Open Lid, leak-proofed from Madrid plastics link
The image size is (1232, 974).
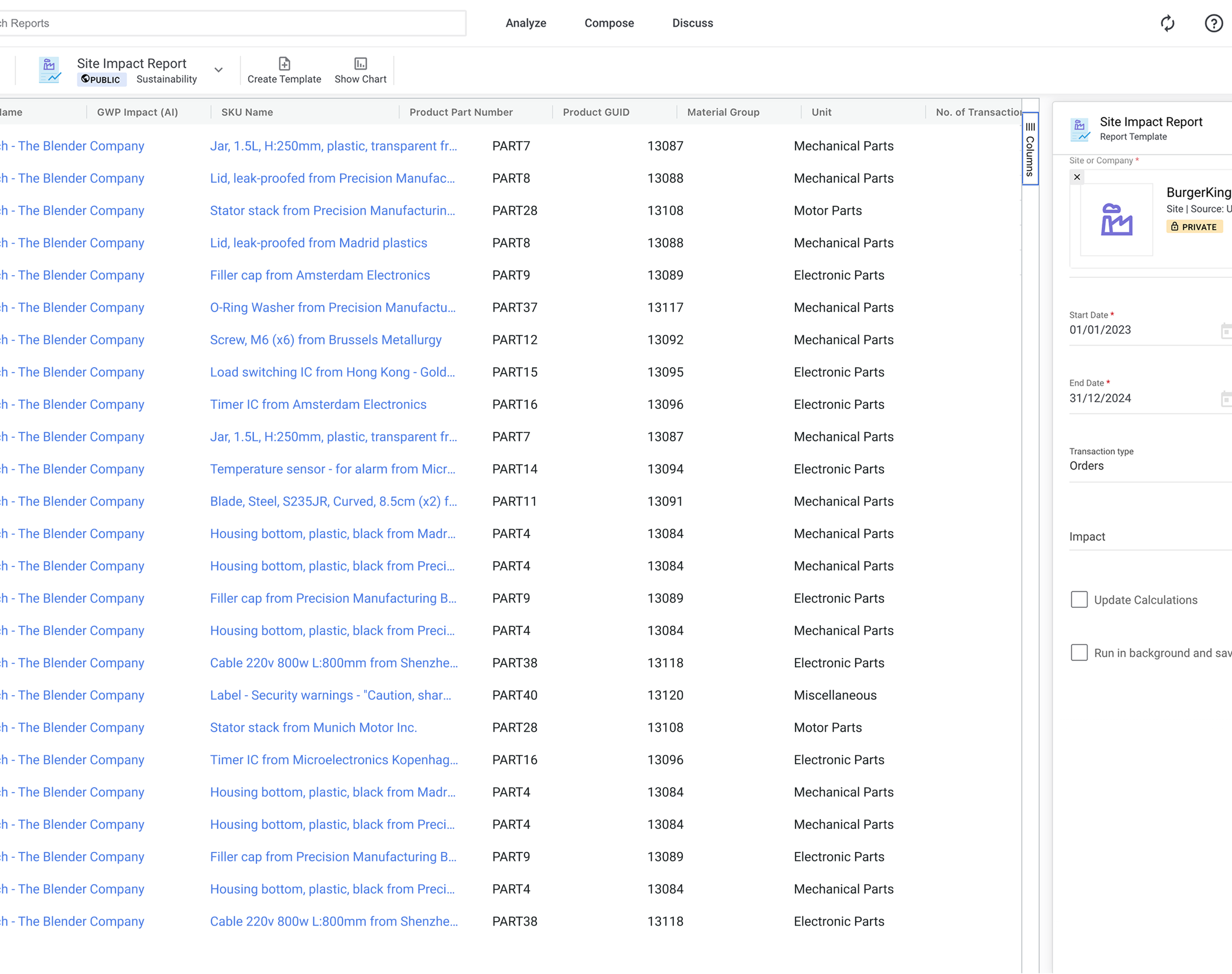[x=318, y=243]
